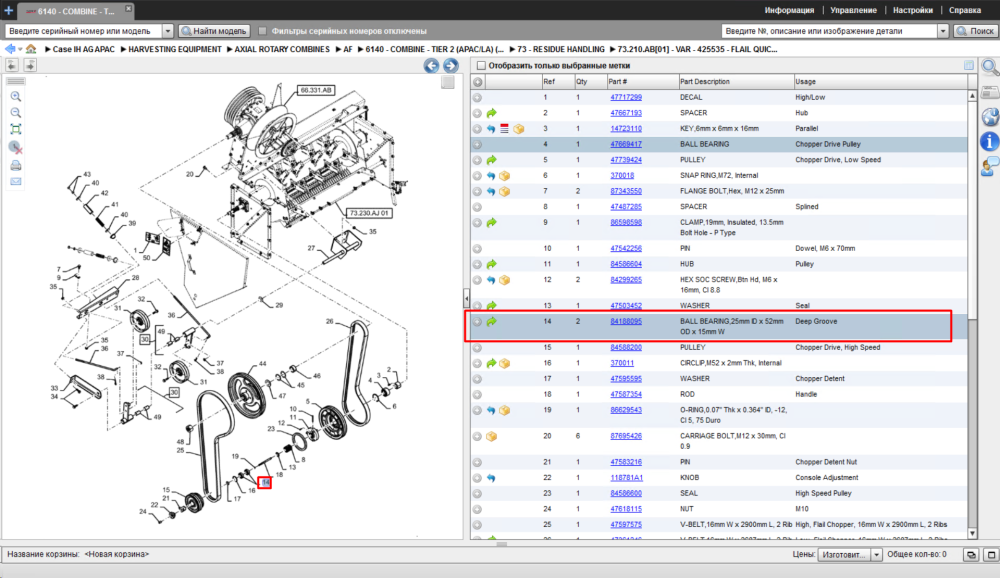This screenshot has height=578, width=1000.
Task: Focus the part number or description search field
Action: click(x=830, y=31)
